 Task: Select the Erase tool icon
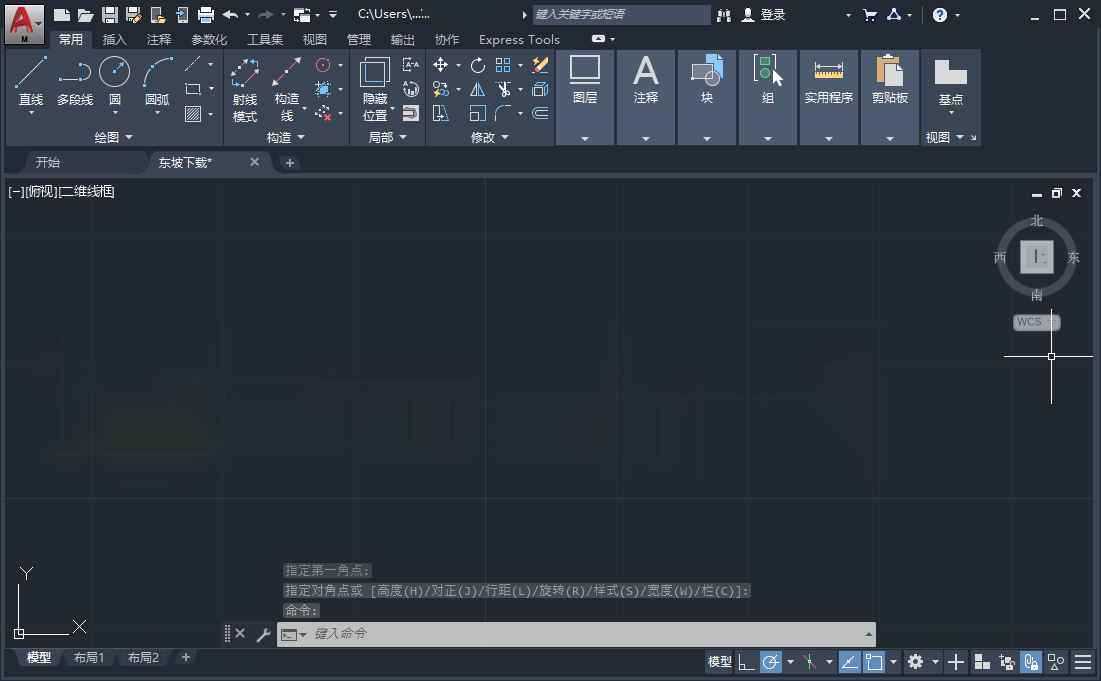point(540,65)
